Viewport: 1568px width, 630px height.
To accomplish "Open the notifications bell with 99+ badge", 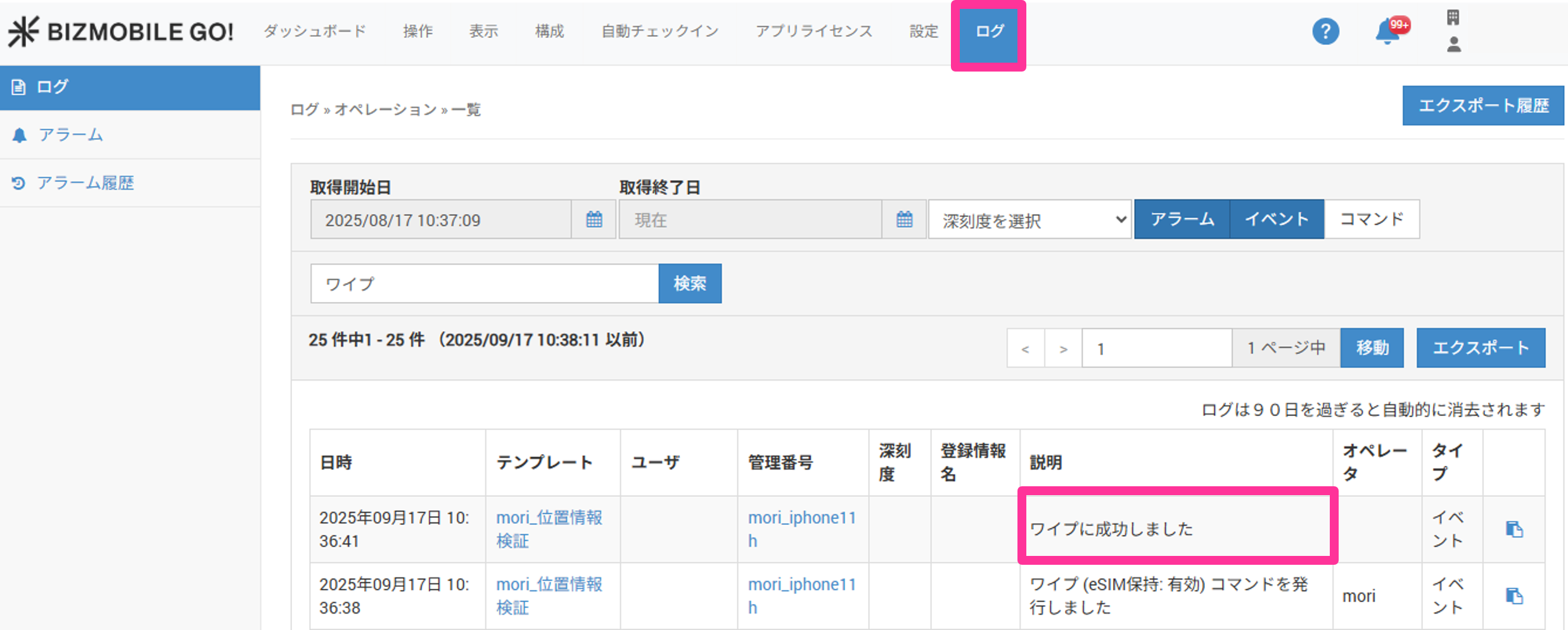I will point(1387,32).
